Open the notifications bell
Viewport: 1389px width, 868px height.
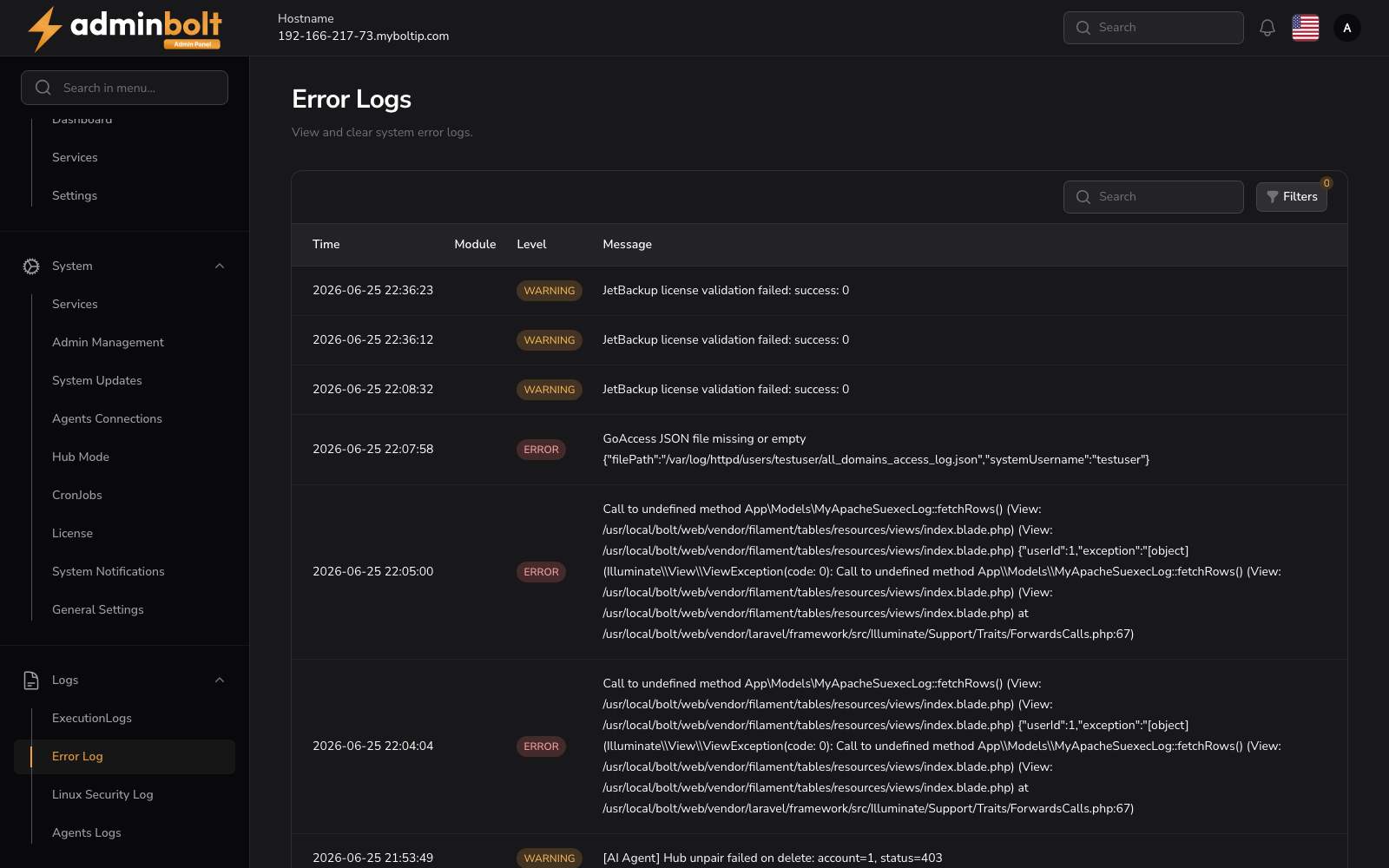[x=1267, y=28]
